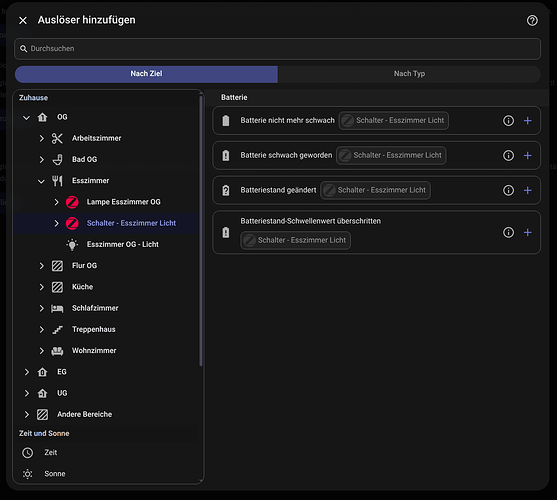Select the Zeit clock icon entry
Image resolution: width=557 pixels, height=500 pixels.
[x=28, y=452]
